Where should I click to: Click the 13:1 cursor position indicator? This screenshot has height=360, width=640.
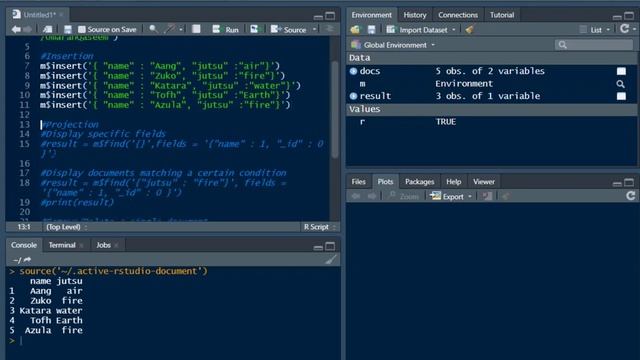pos(24,227)
